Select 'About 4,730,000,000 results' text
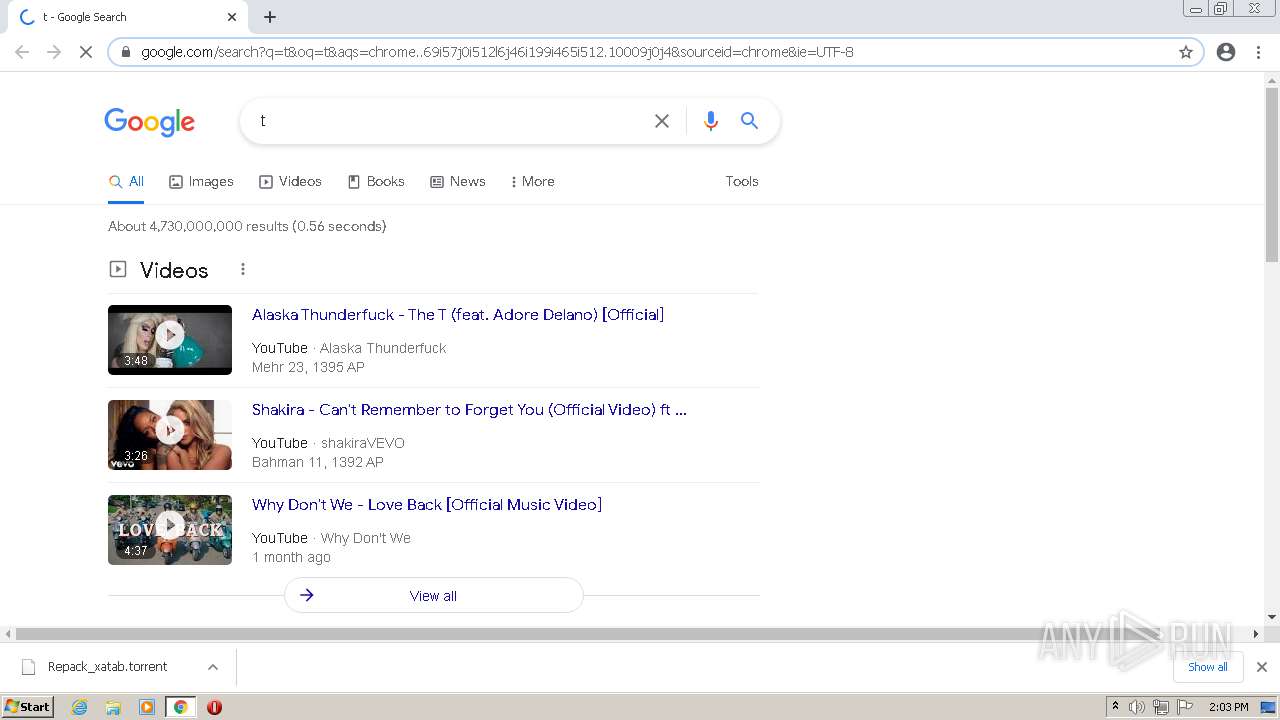1280x720 pixels. [x=198, y=227]
